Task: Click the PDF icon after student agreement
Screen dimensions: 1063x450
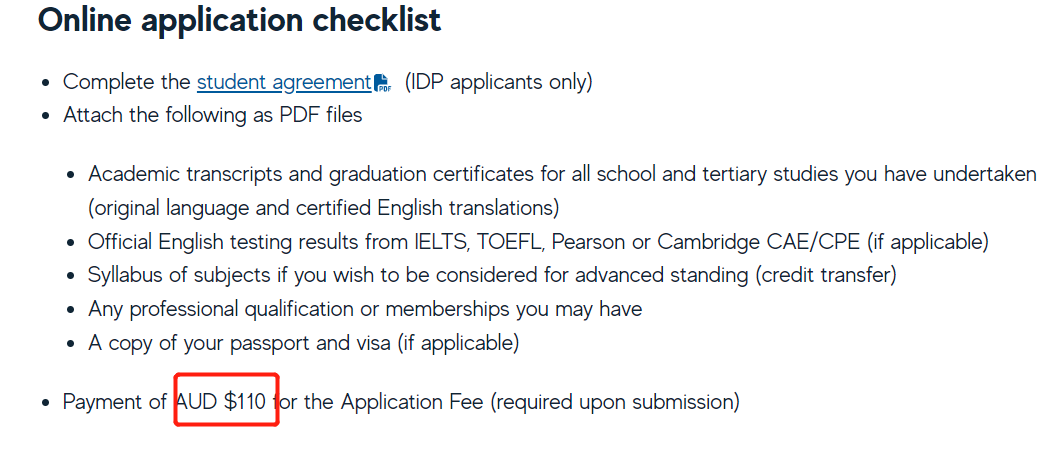Action: click(383, 83)
